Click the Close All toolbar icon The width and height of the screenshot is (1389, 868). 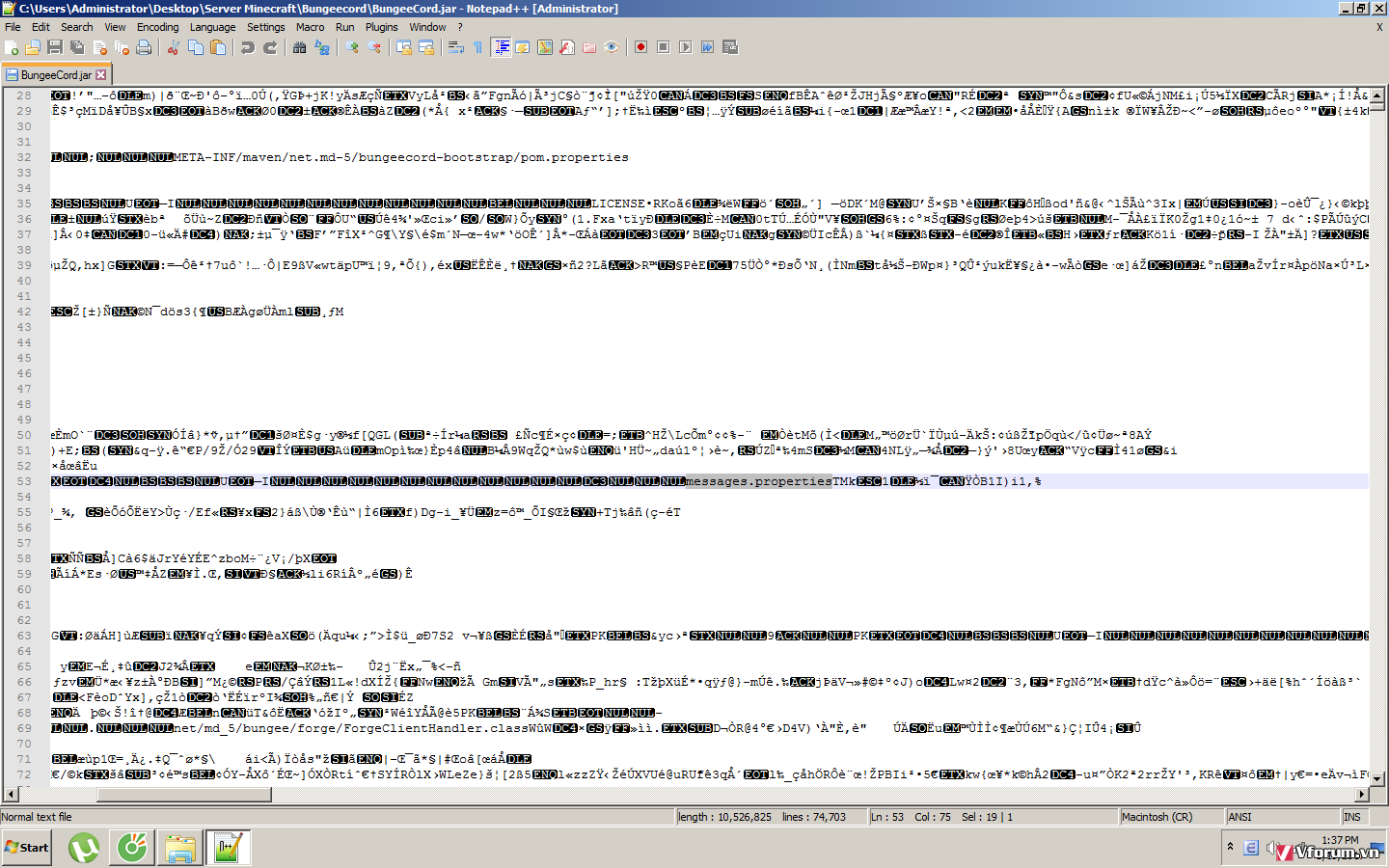122,47
